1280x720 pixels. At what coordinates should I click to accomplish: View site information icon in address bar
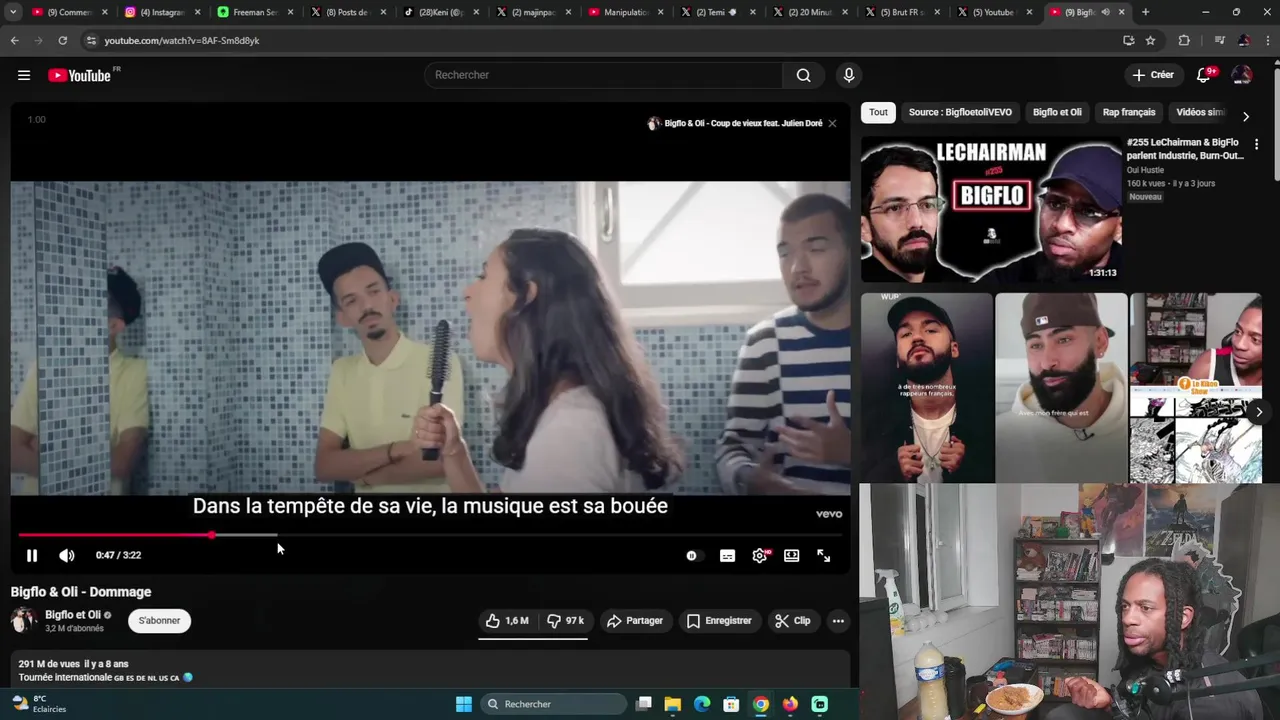tap(91, 40)
